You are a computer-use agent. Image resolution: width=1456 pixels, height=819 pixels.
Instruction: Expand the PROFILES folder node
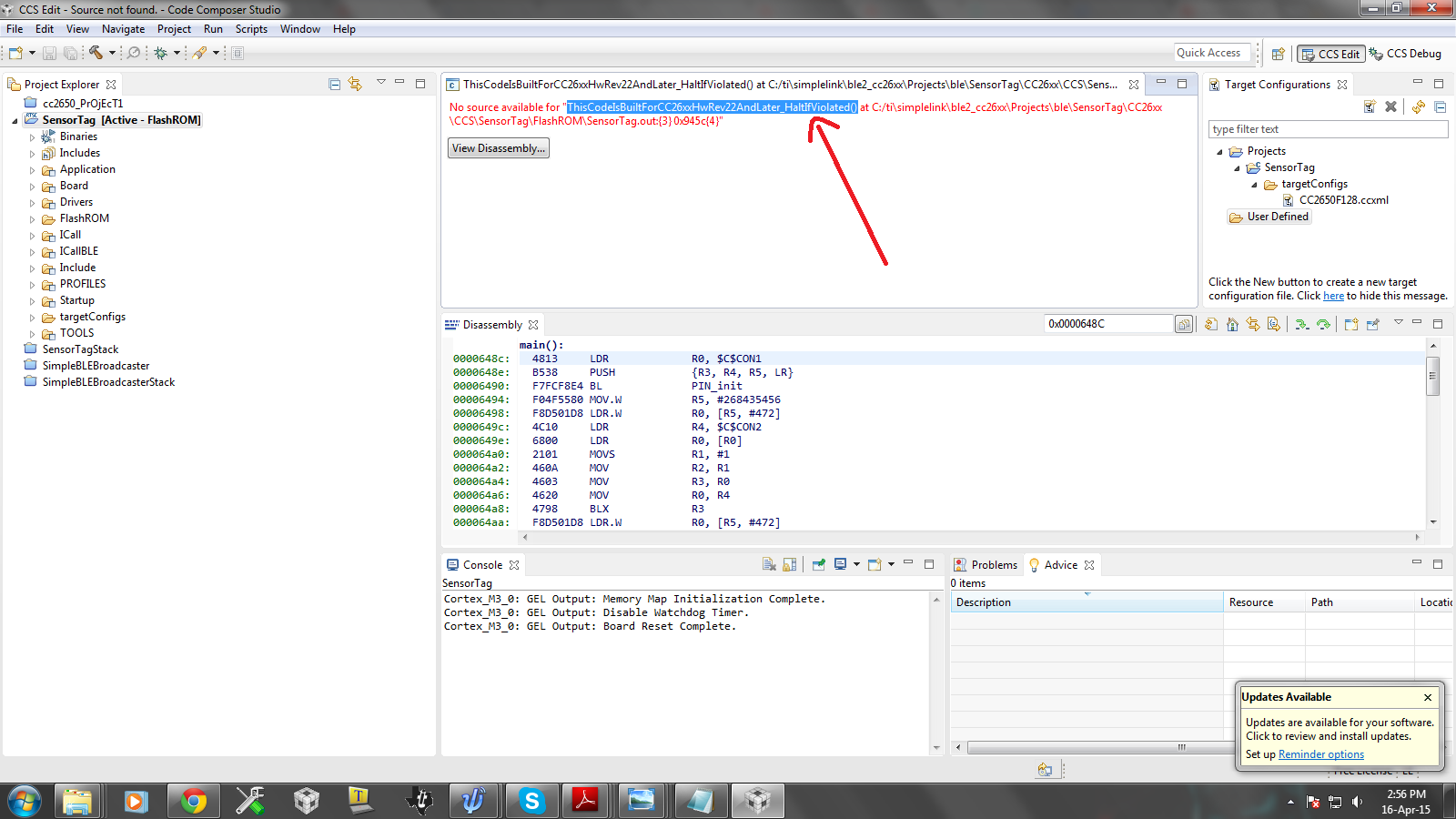tap(33, 285)
